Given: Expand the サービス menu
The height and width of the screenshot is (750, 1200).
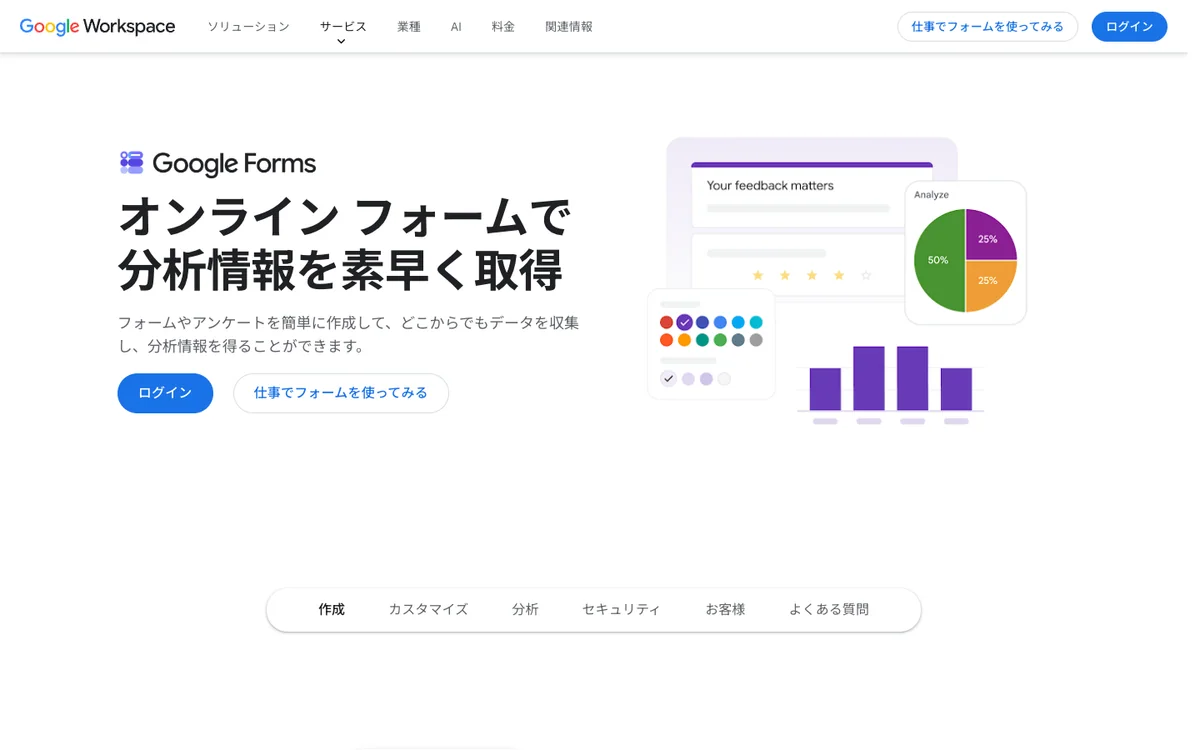Looking at the screenshot, I should 343,27.
